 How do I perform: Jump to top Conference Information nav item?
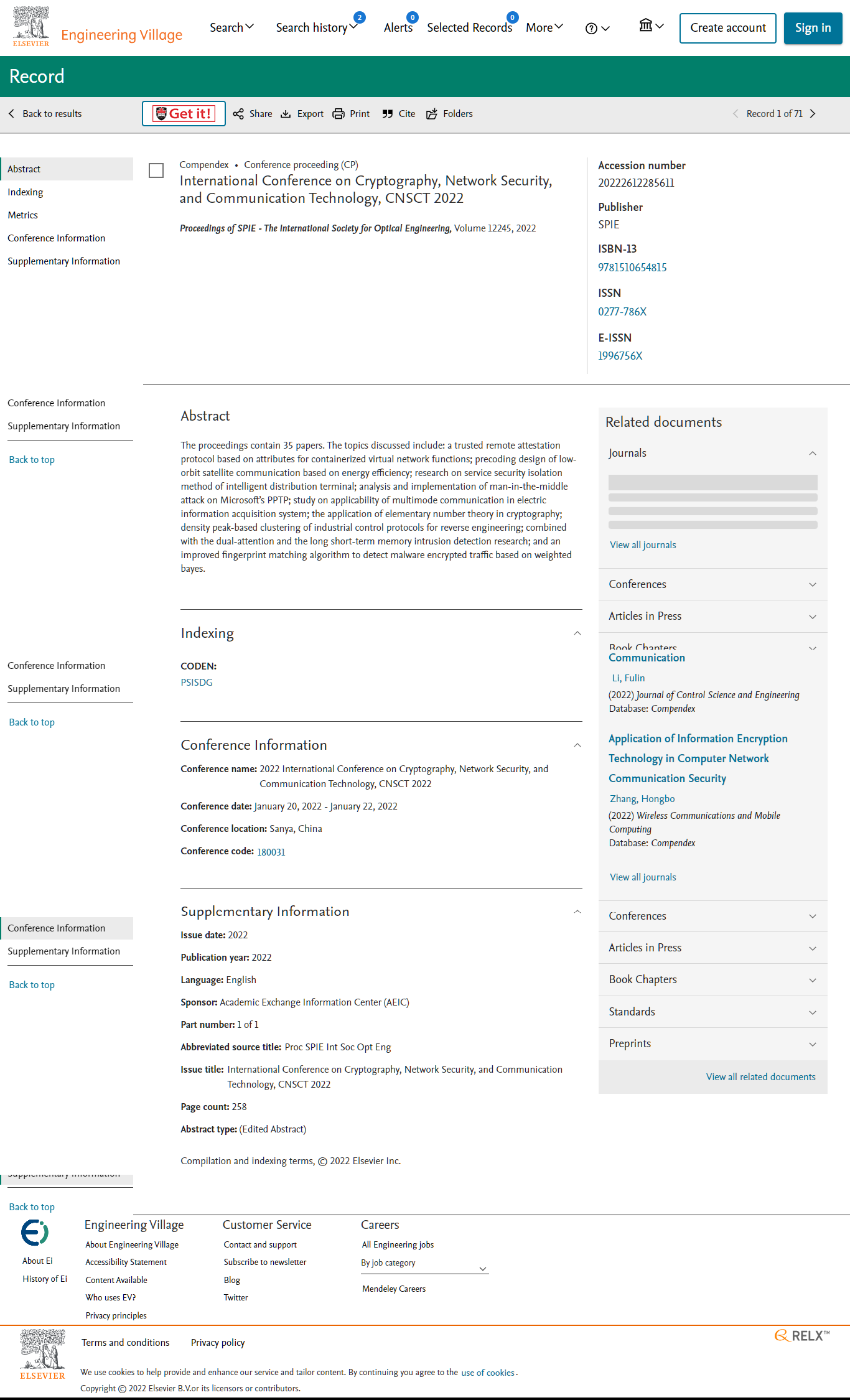pyautogui.click(x=57, y=238)
